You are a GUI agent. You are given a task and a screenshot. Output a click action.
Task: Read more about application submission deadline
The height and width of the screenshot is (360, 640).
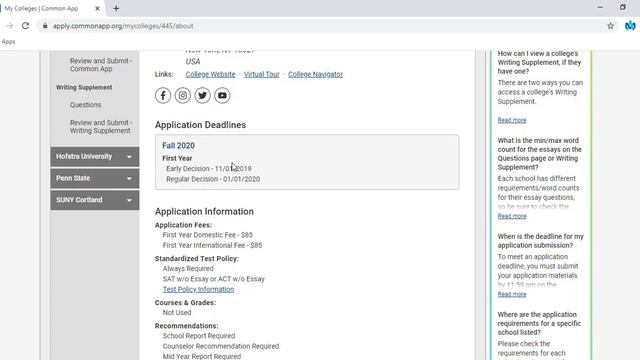[512, 294]
